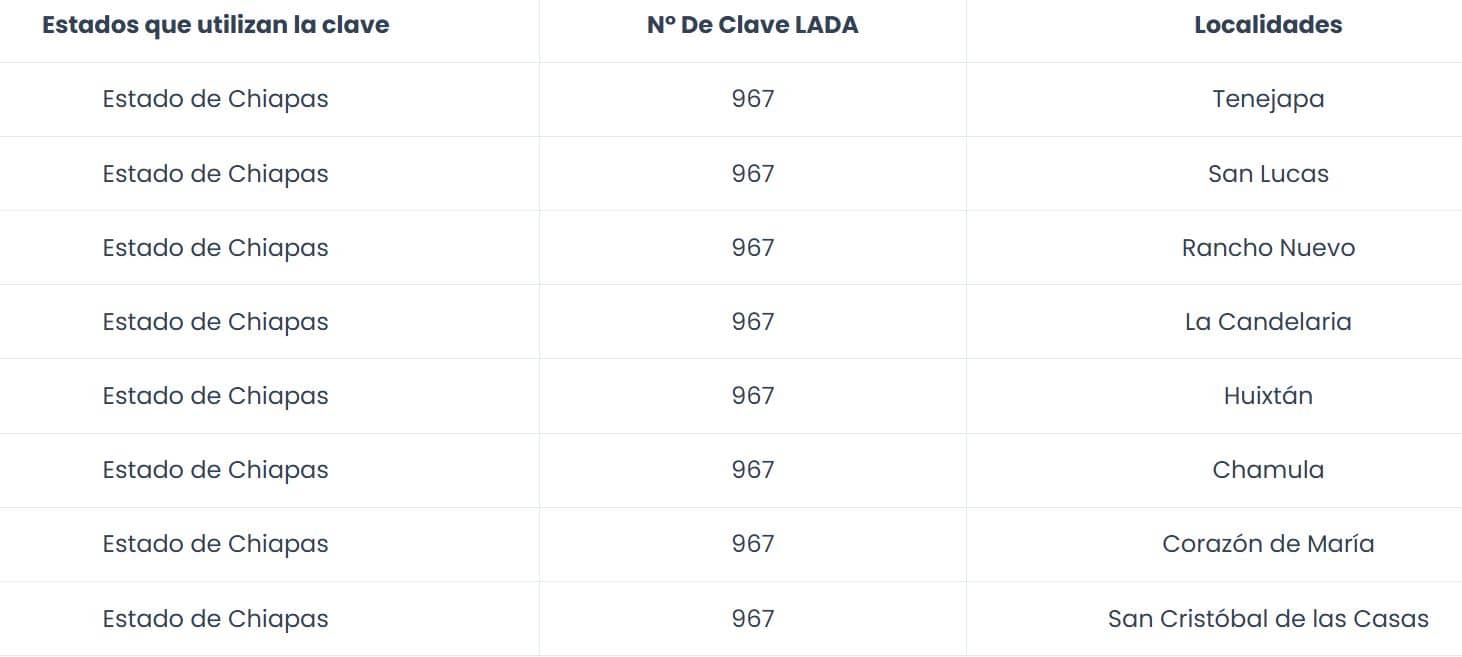Click San Cristóbal de las Casas cell
The height and width of the screenshot is (657, 1462).
(1268, 618)
